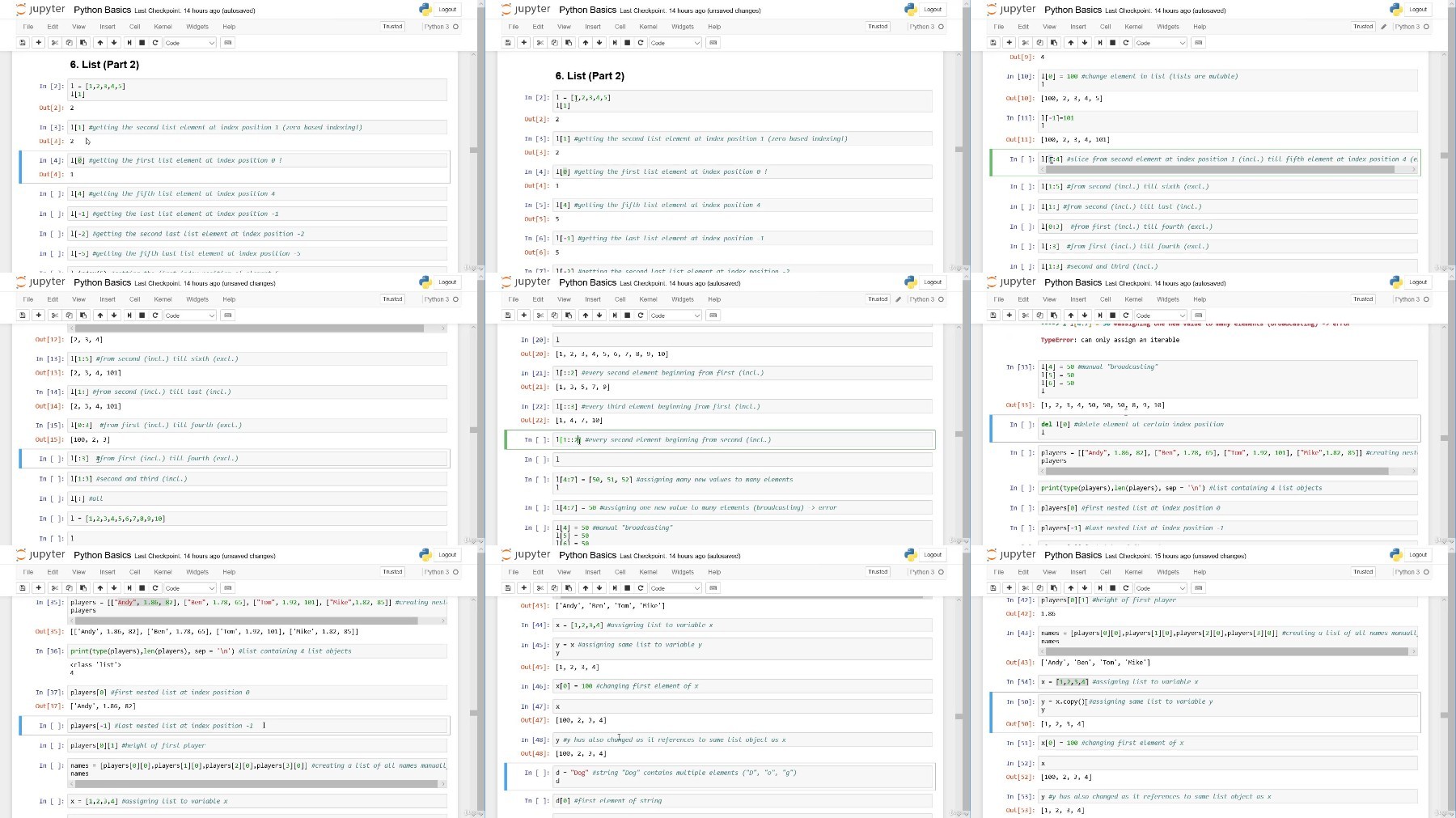Screen dimensions: 1456x818
Task: Click into the l[-2] second last element cell
Action: pyautogui.click(x=257, y=234)
